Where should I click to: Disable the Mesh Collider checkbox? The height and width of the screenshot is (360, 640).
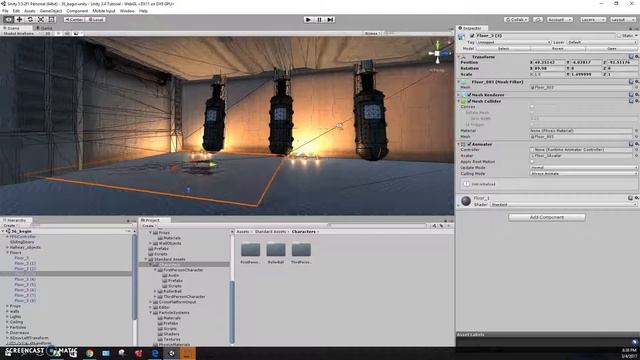coord(469,101)
